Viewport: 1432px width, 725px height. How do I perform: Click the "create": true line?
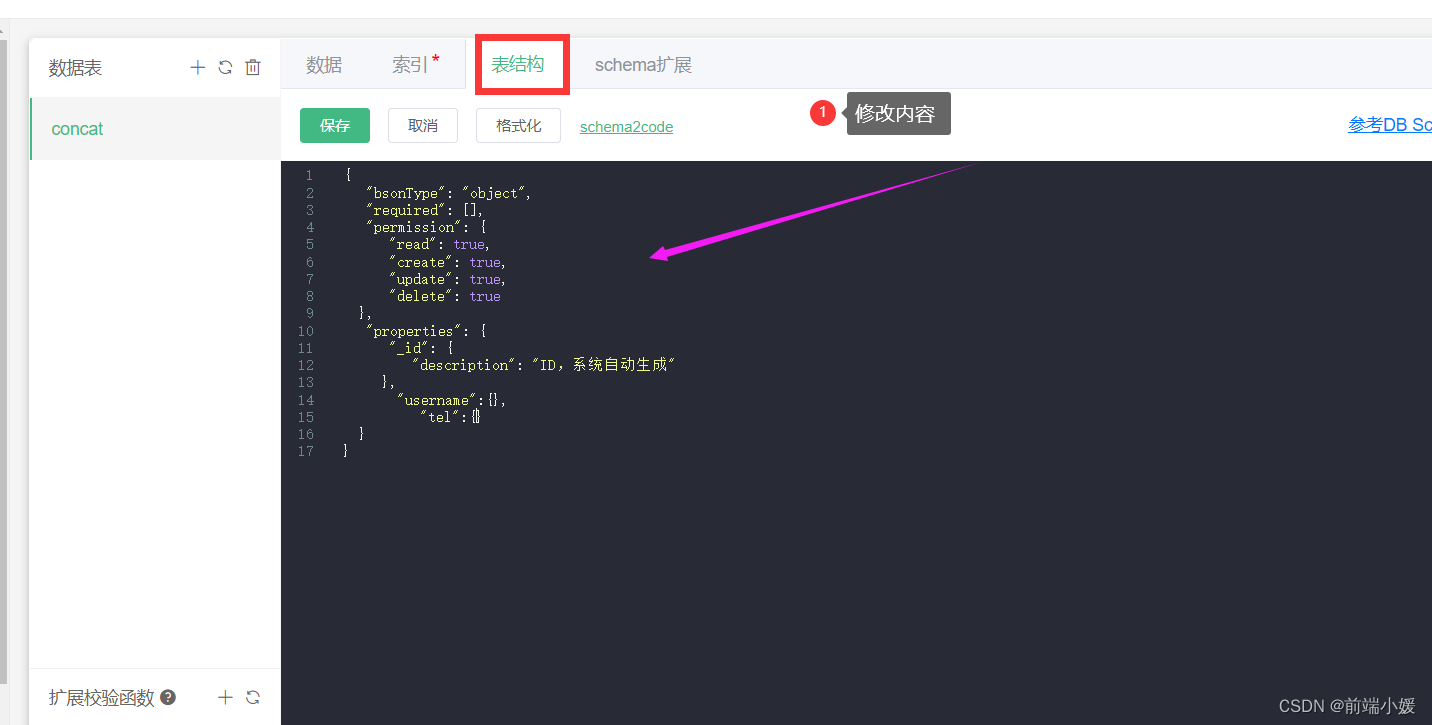pyautogui.click(x=447, y=262)
